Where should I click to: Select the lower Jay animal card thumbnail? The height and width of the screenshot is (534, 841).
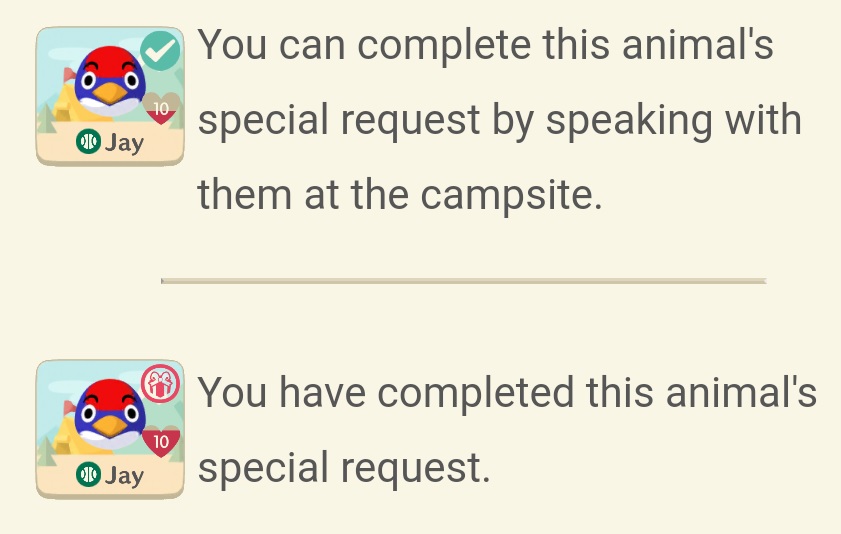[x=110, y=429]
